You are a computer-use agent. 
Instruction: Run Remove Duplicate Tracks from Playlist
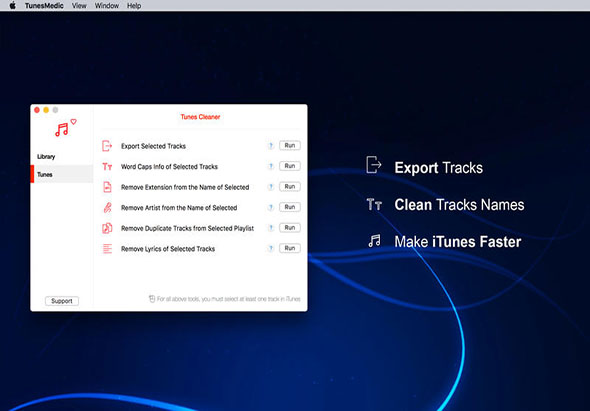click(x=290, y=227)
